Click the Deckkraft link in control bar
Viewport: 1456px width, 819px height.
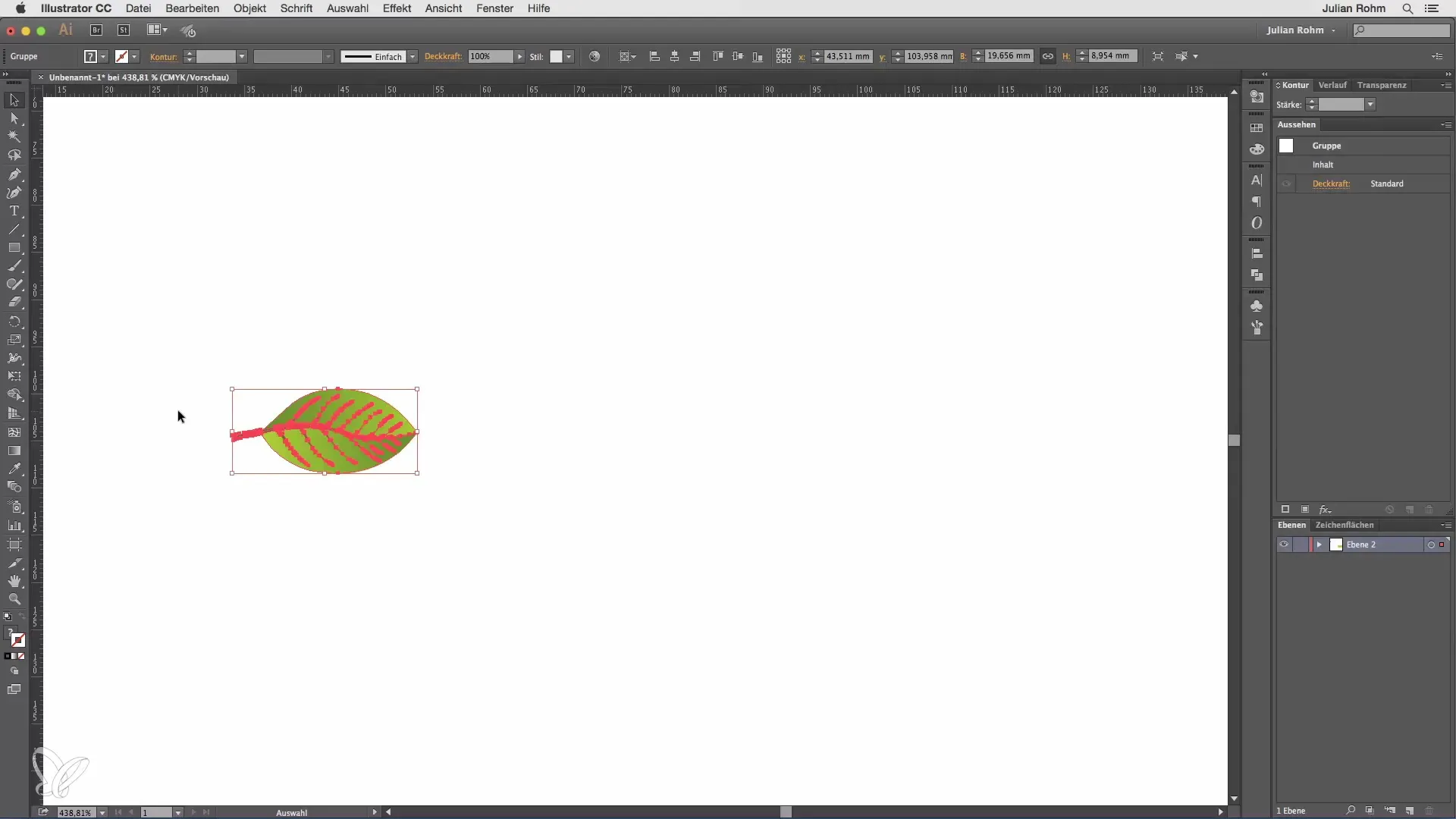[443, 57]
